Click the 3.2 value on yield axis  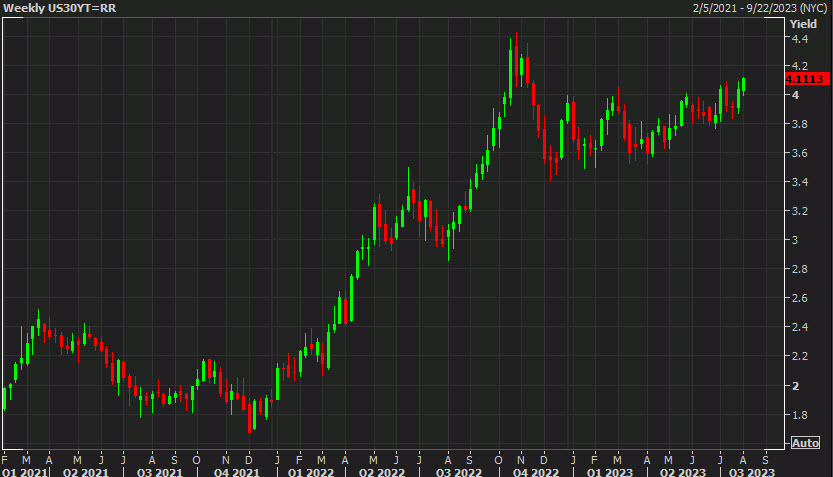click(x=800, y=211)
